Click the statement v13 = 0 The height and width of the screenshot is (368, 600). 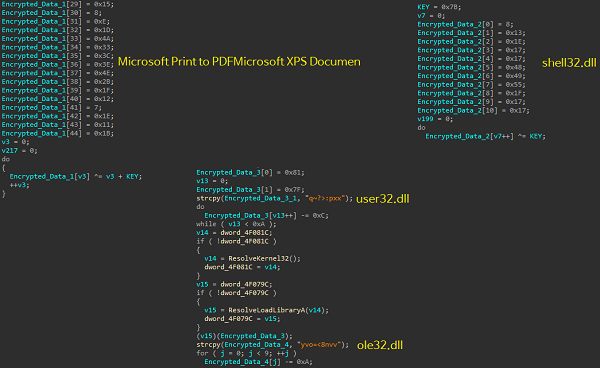[x=212, y=181]
